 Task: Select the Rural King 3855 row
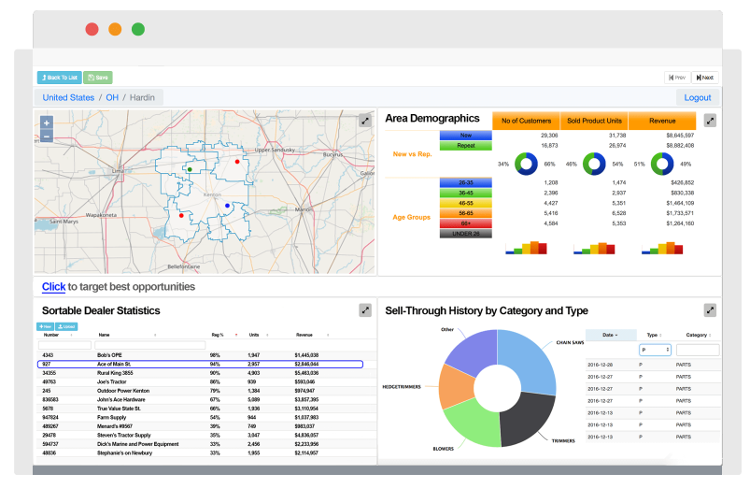pos(206,373)
